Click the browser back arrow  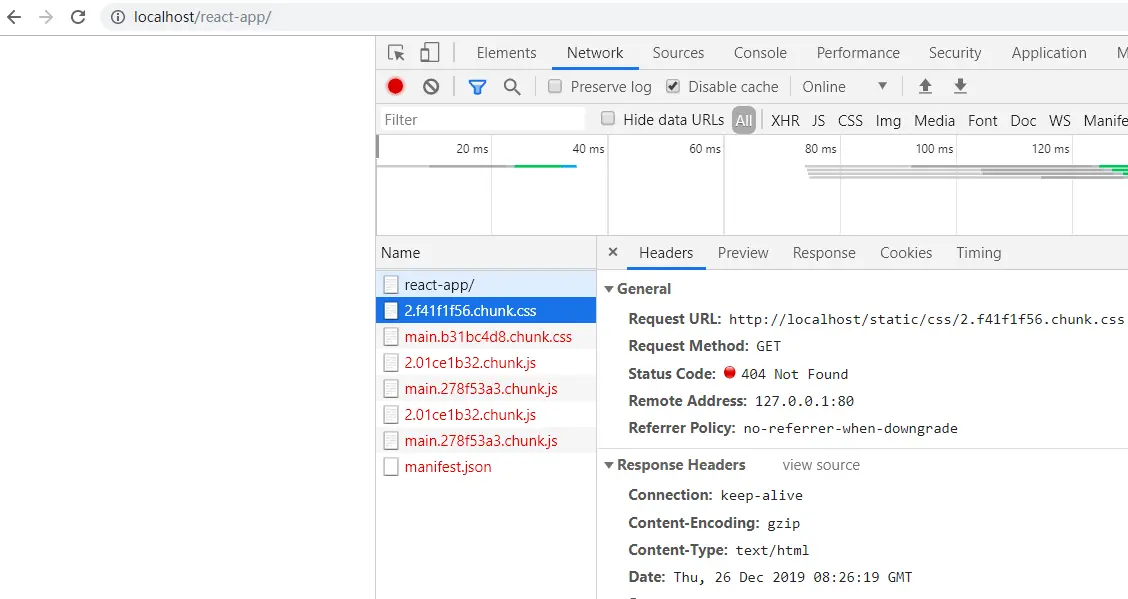(x=14, y=17)
